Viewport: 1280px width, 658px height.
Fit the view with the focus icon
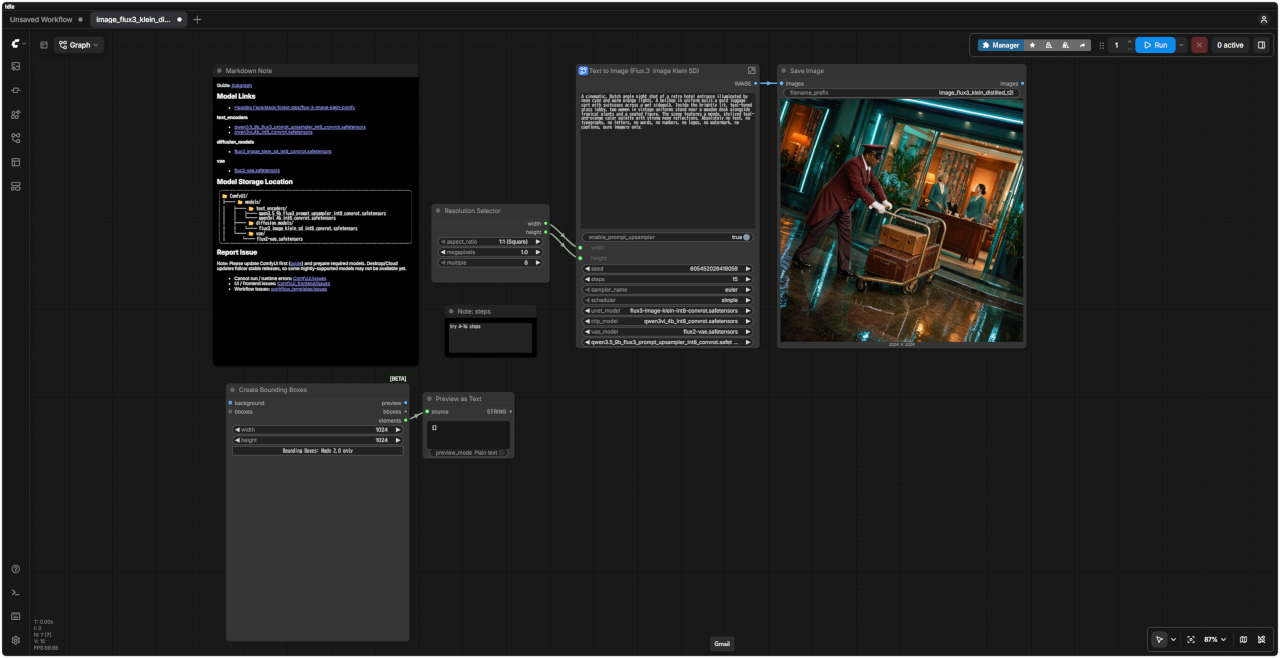[1191, 639]
